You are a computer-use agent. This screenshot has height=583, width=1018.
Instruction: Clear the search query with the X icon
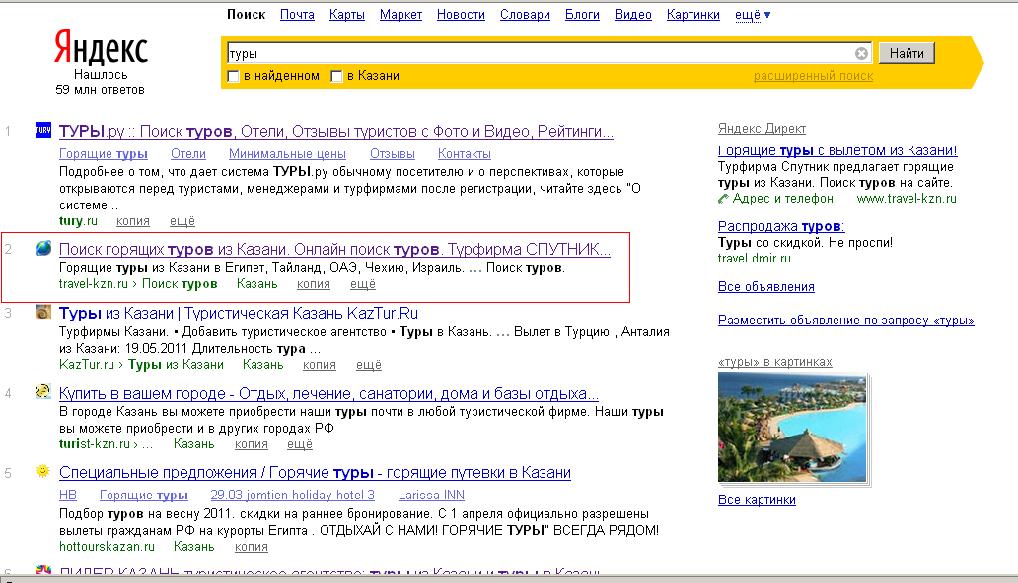859,53
